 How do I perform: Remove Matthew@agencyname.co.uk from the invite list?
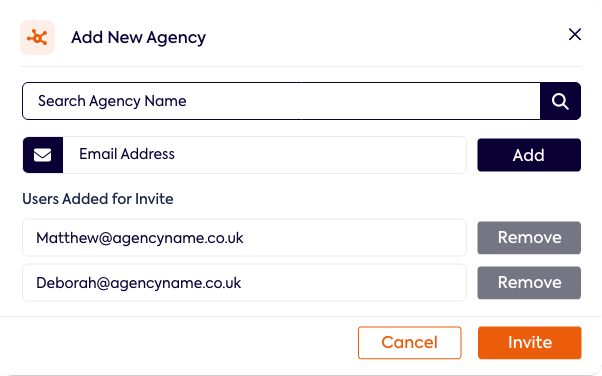(x=529, y=238)
